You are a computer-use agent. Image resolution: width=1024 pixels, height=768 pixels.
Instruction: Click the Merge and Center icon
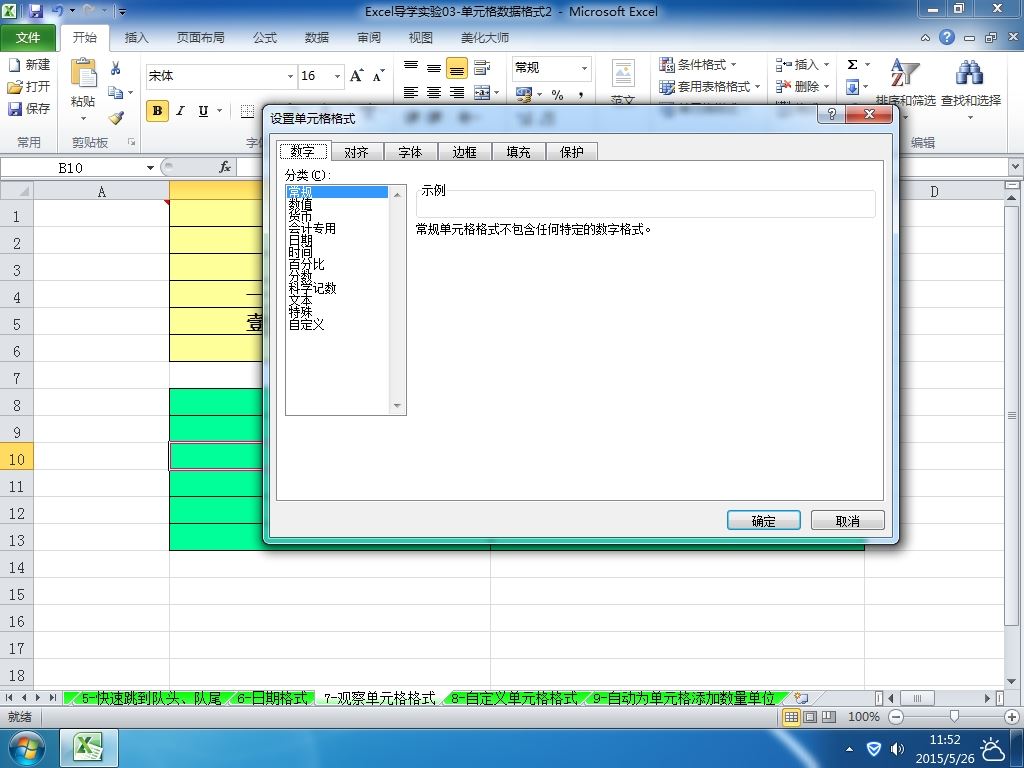pos(482,93)
